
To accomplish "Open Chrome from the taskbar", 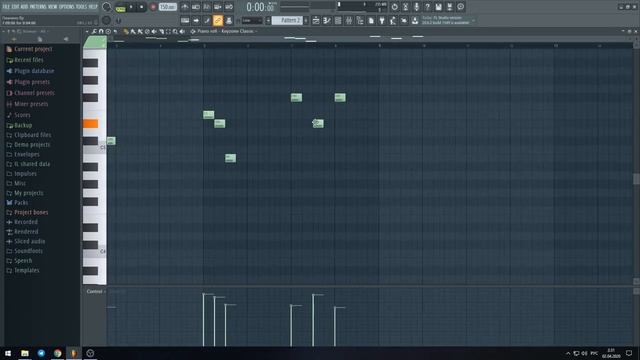I will (x=58, y=353).
